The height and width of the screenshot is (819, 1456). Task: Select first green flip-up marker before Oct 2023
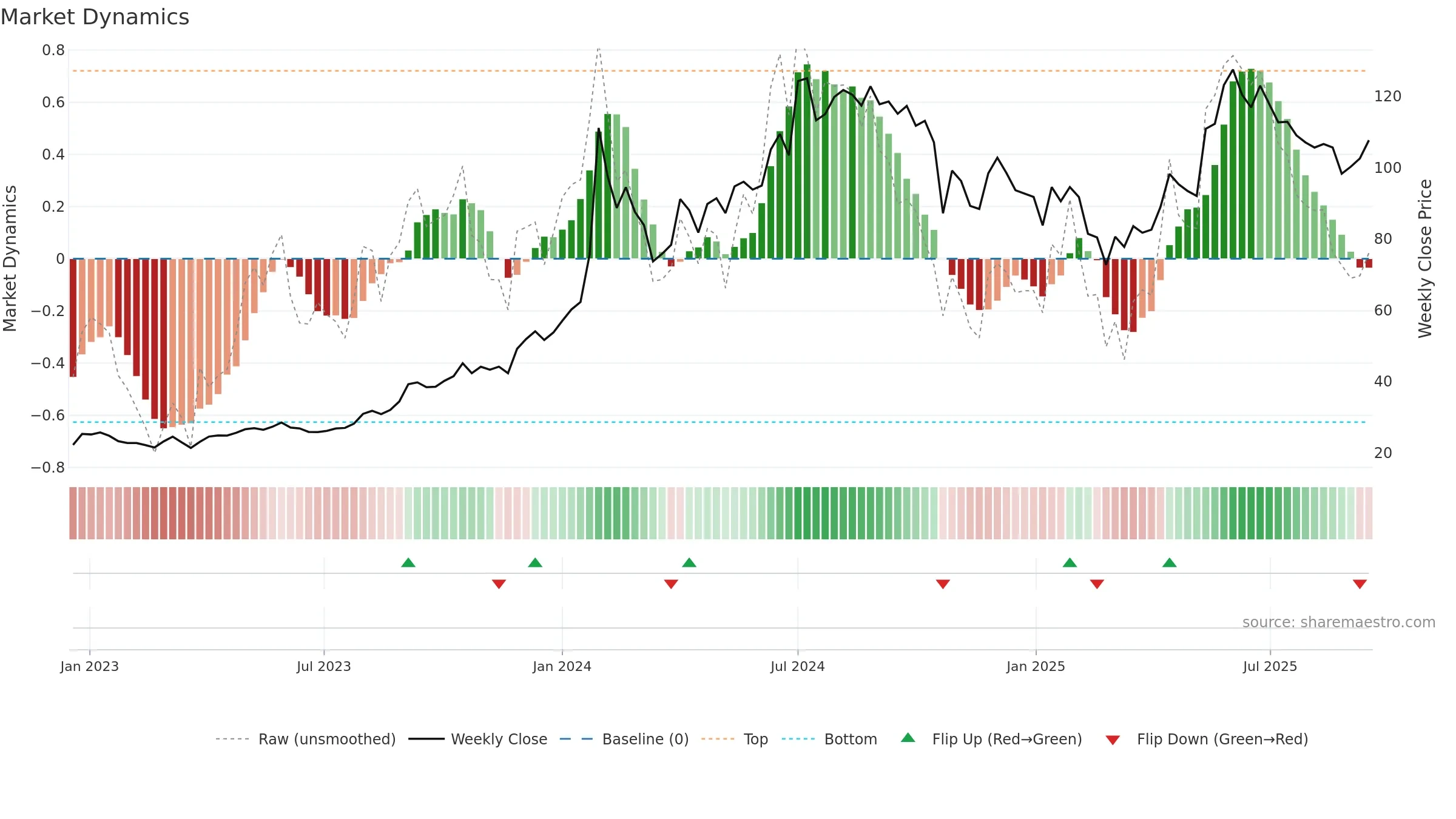[408, 562]
